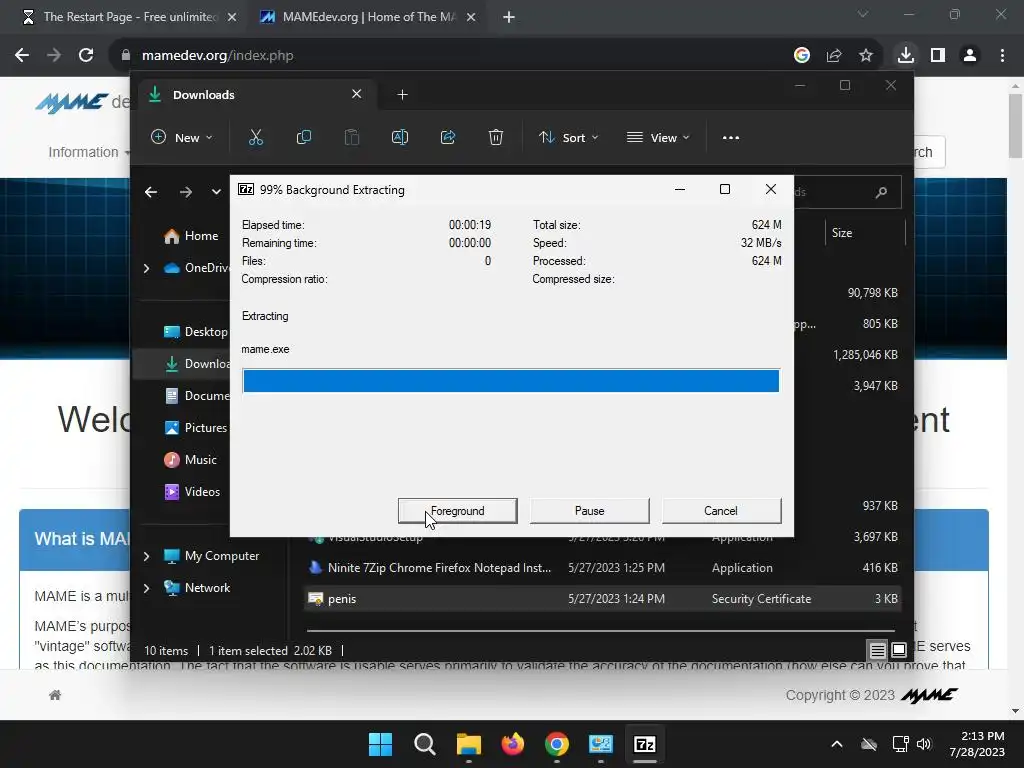Select the Downloads tab in Explorer
1024x768 pixels.
[x=255, y=95]
